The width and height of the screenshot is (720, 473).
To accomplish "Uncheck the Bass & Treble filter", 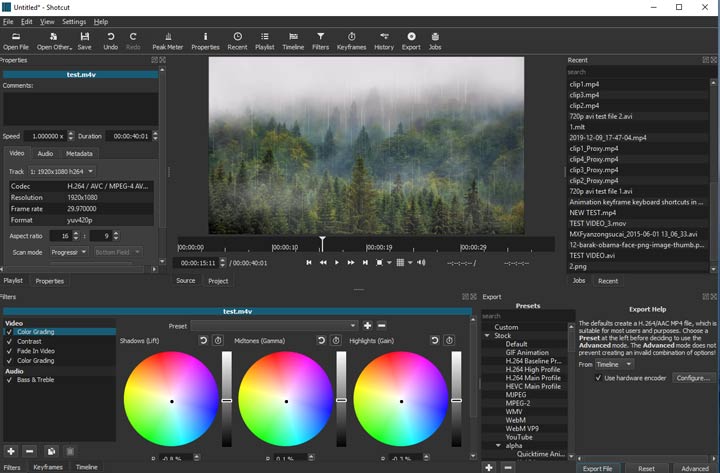I will pyautogui.click(x=8, y=379).
